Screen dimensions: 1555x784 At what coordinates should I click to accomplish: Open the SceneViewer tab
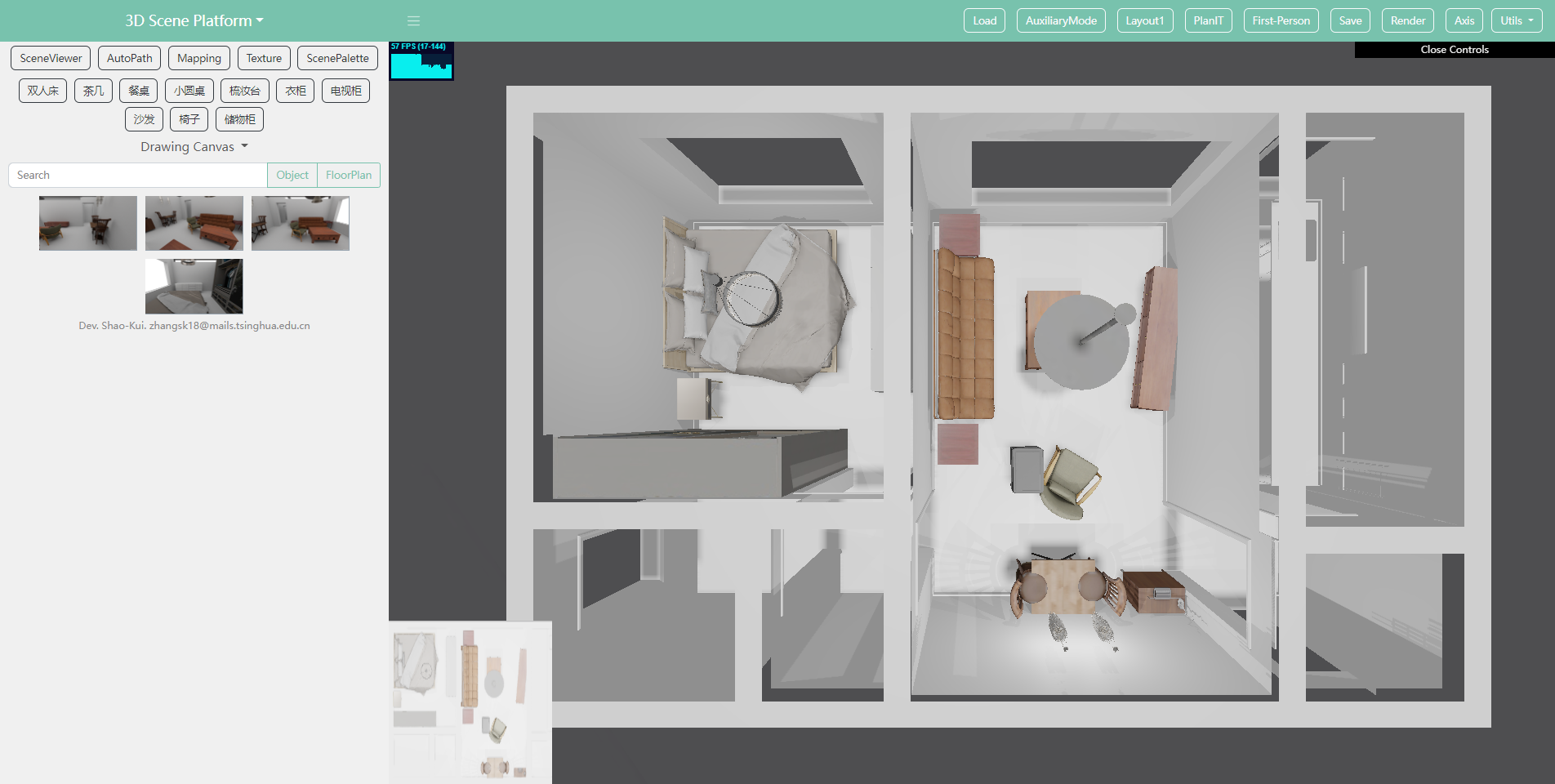[51, 58]
